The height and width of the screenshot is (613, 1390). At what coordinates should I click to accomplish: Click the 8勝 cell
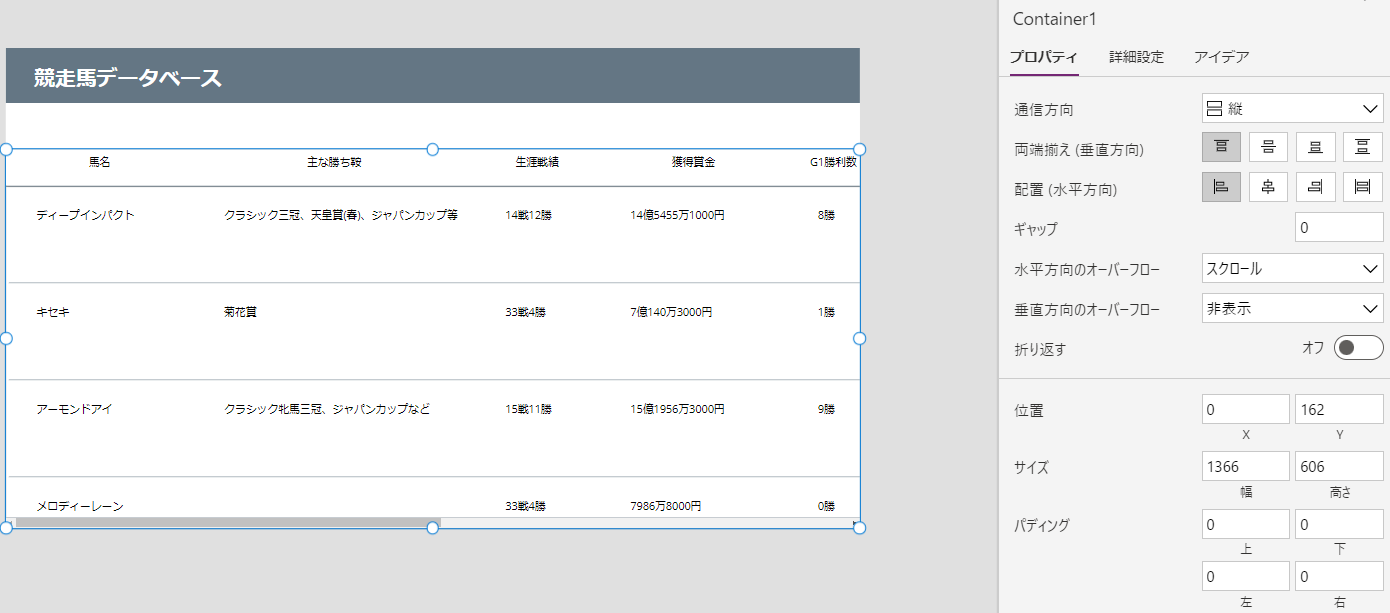pyautogui.click(x=826, y=215)
